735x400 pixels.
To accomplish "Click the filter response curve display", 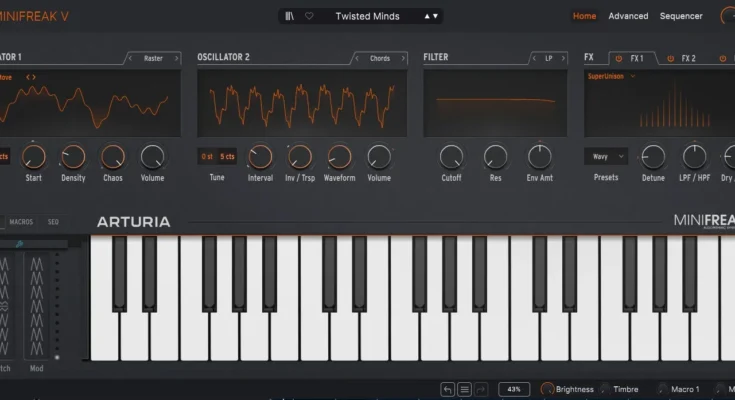I will (495, 103).
